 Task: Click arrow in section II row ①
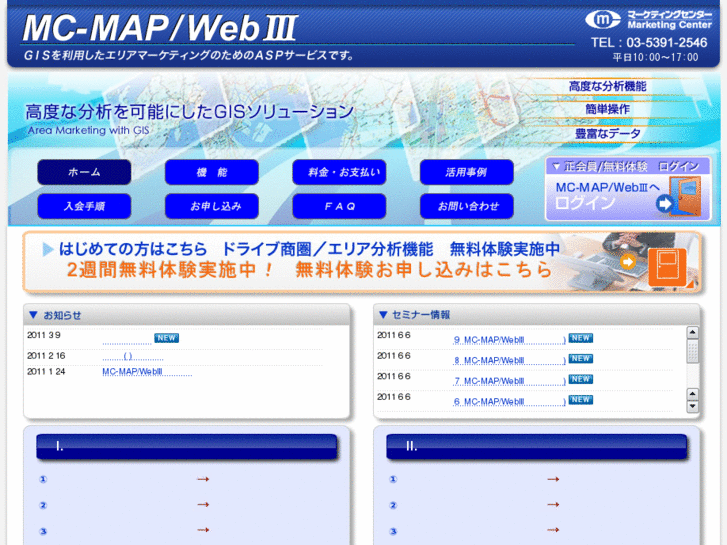pos(553,479)
